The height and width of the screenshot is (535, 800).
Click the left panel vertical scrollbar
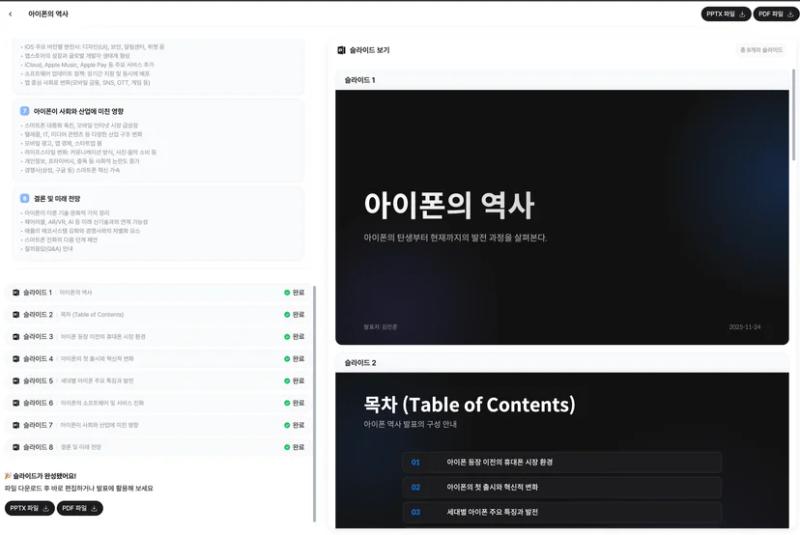314,404
